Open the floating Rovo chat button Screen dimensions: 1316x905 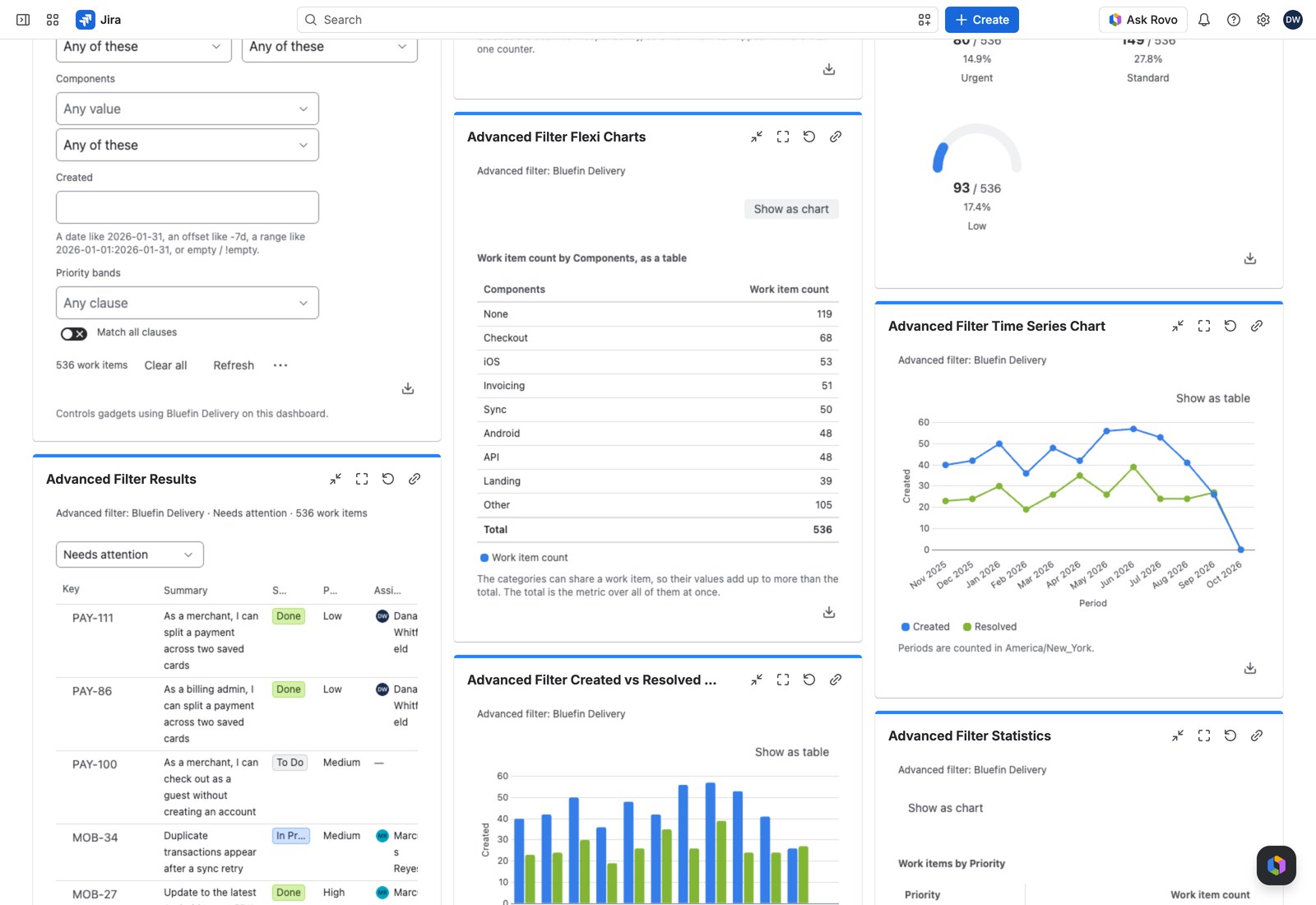(1277, 866)
